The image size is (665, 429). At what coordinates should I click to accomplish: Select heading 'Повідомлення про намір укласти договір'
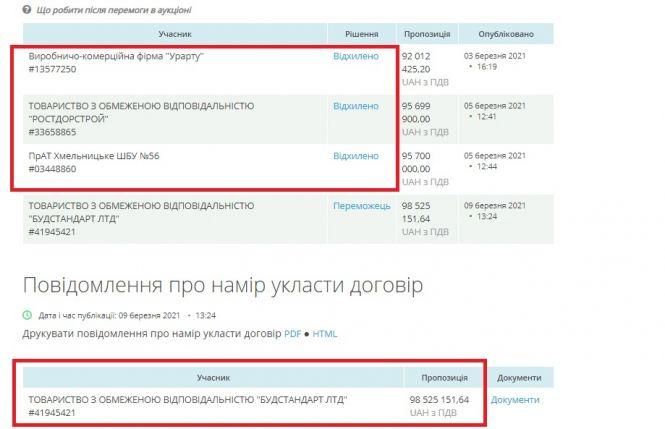tap(223, 285)
